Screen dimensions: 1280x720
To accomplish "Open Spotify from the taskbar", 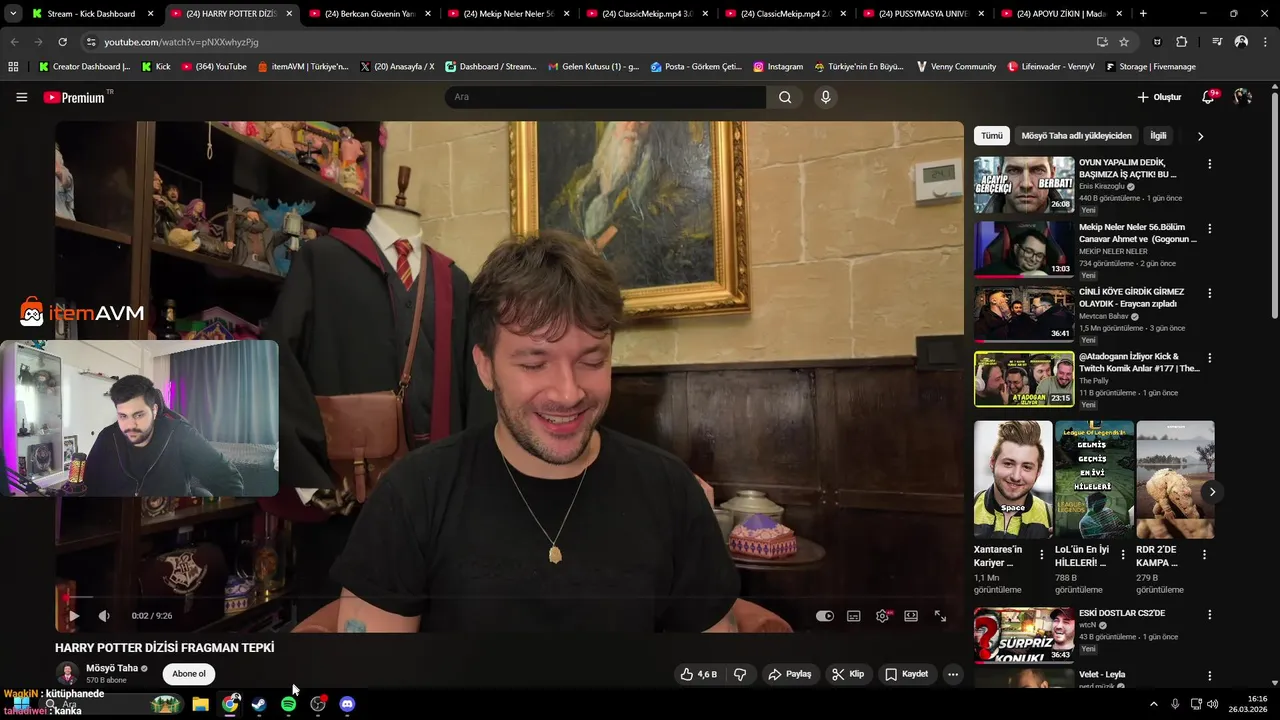I will tap(288, 704).
